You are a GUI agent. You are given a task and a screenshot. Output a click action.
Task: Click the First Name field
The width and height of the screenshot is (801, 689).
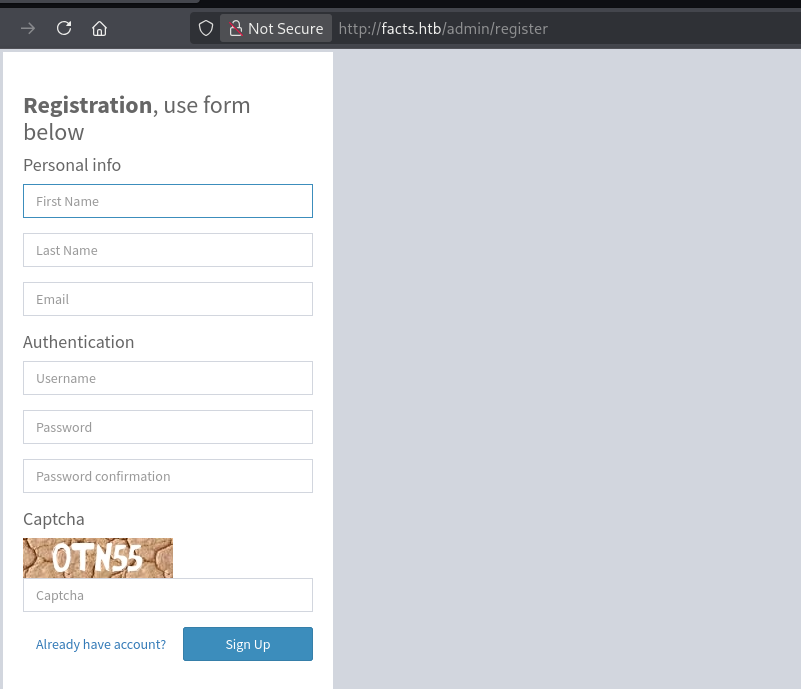tap(168, 201)
